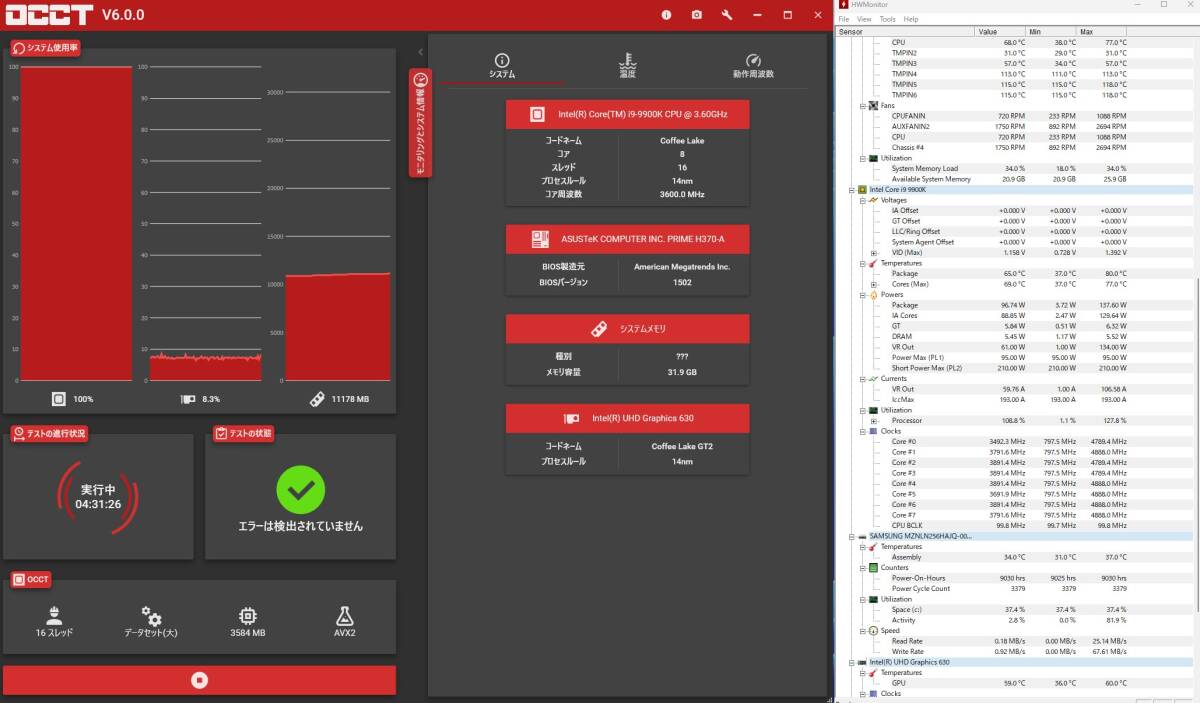
Task: Collapse the side panel with the chevron arrow
Action: 421,52
